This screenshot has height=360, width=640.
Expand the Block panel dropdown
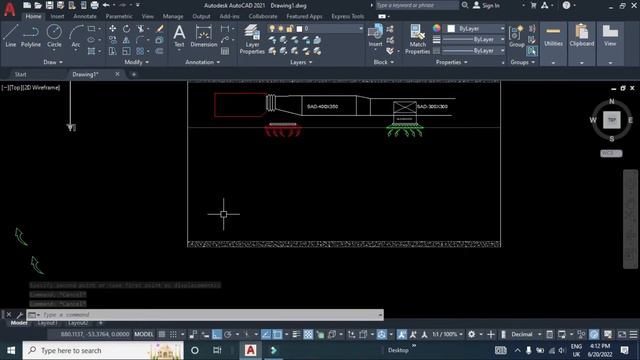pos(384,62)
